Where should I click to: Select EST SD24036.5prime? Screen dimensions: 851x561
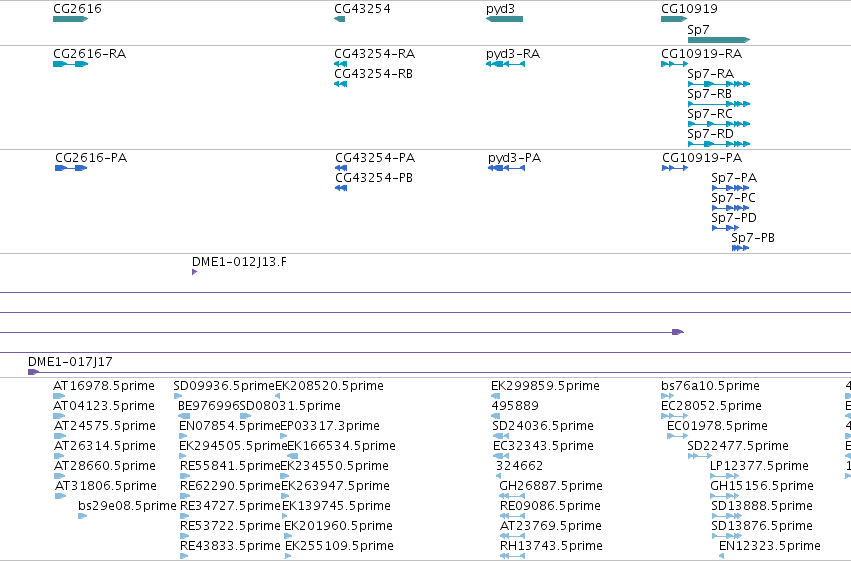500,436
